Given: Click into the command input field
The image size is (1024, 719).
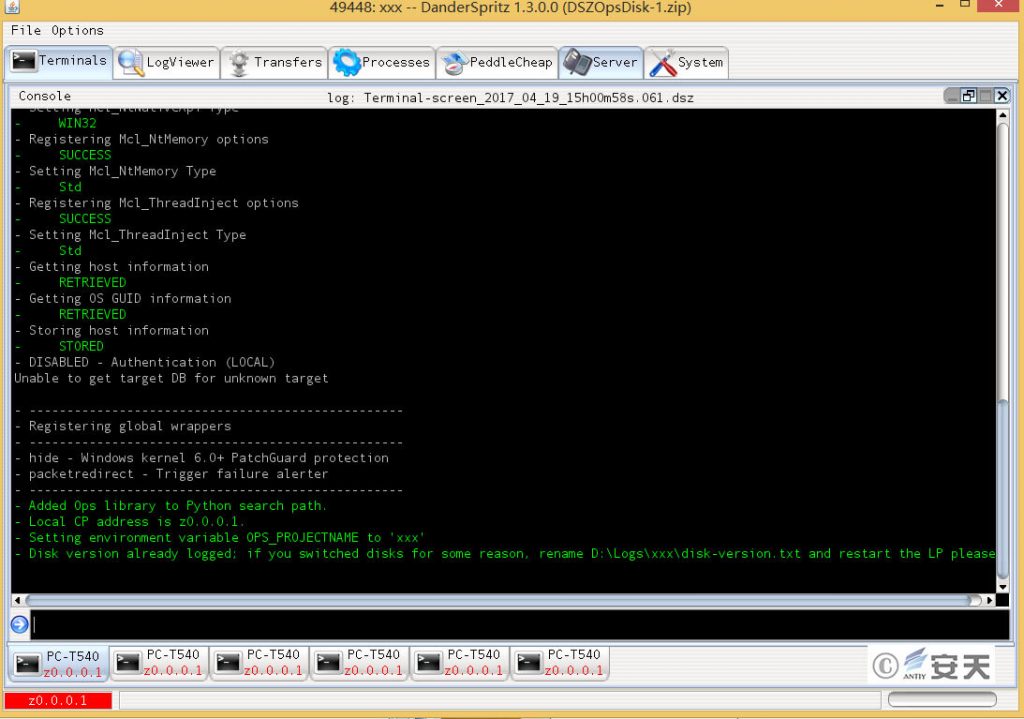Looking at the screenshot, I should click(500, 624).
